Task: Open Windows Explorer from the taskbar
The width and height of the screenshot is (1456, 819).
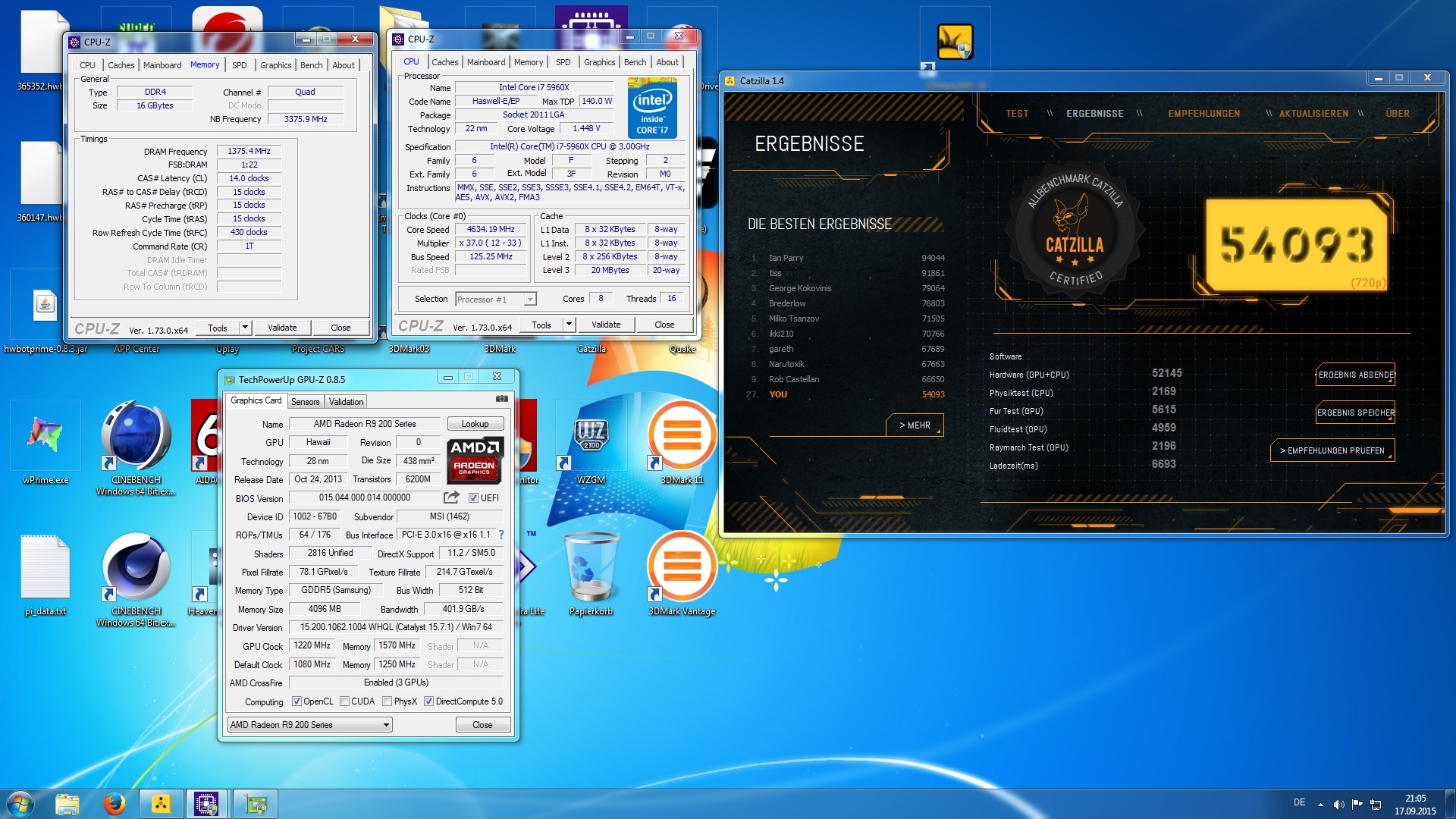Action: 67,804
